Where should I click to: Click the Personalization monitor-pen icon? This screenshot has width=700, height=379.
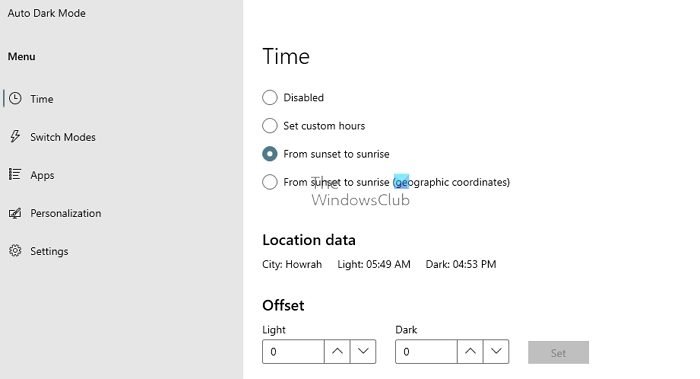[15, 213]
